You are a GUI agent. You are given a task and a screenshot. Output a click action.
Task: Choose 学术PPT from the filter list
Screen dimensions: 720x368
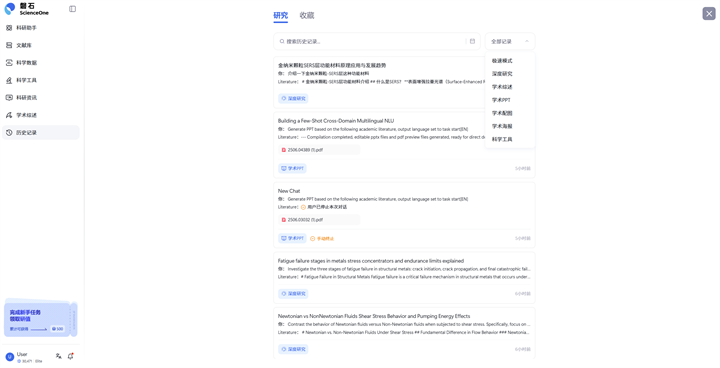[510, 100]
